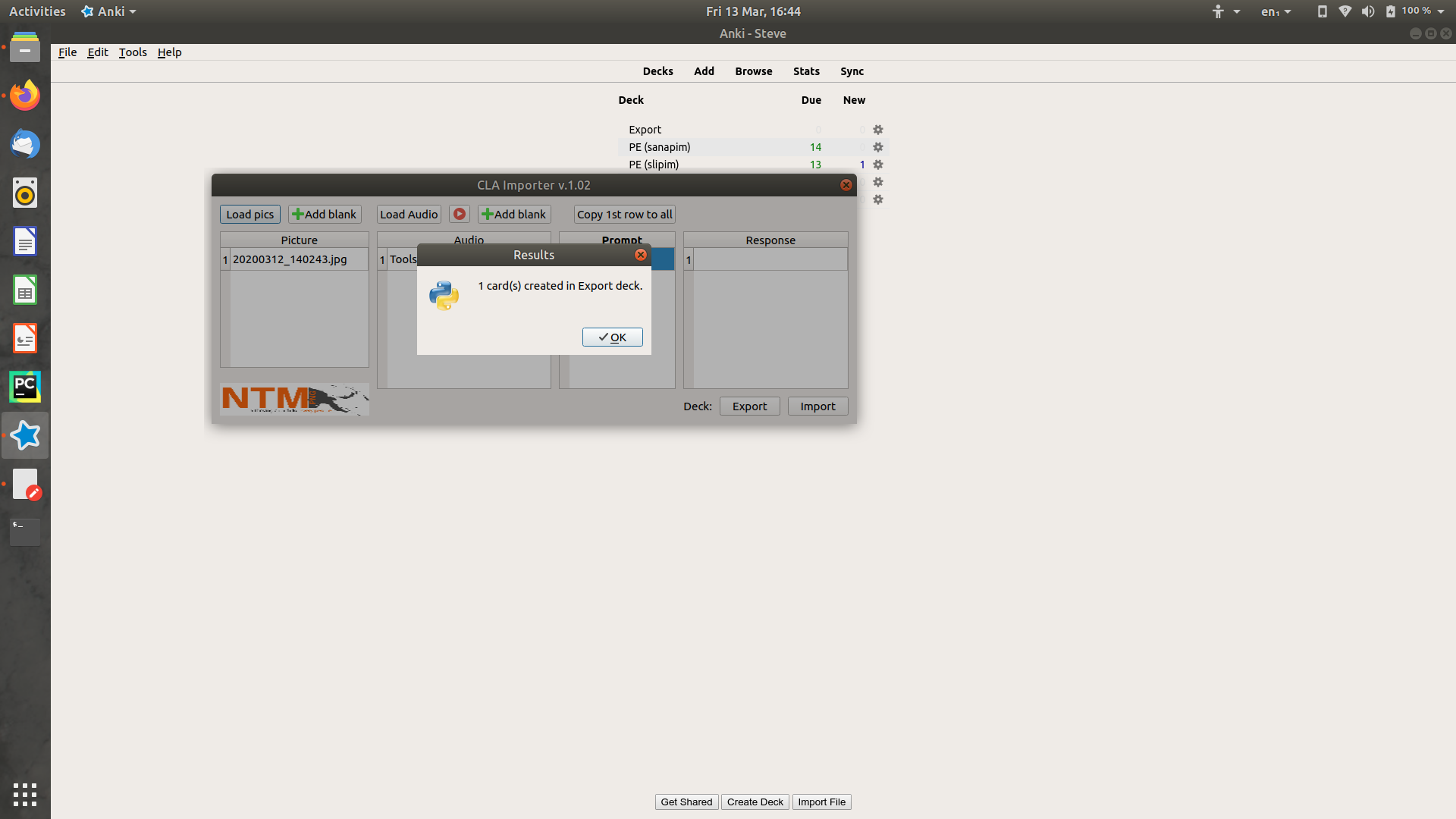The image size is (1456, 819).
Task: Open PyCharm from the dock
Action: tap(25, 387)
